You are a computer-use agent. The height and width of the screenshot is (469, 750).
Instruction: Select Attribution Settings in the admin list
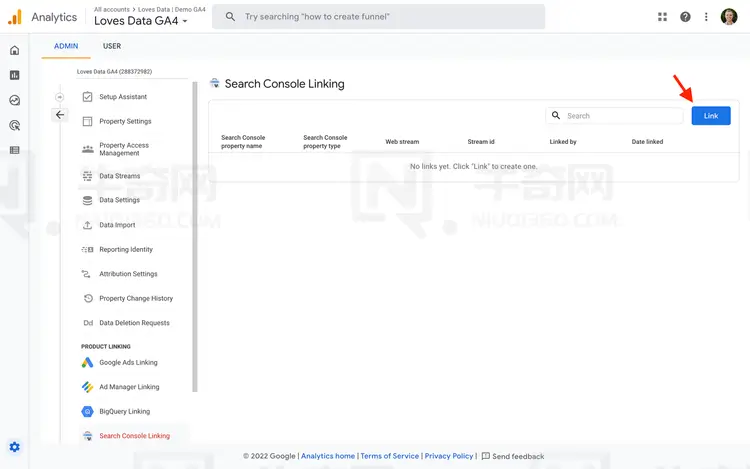pyautogui.click(x=128, y=274)
